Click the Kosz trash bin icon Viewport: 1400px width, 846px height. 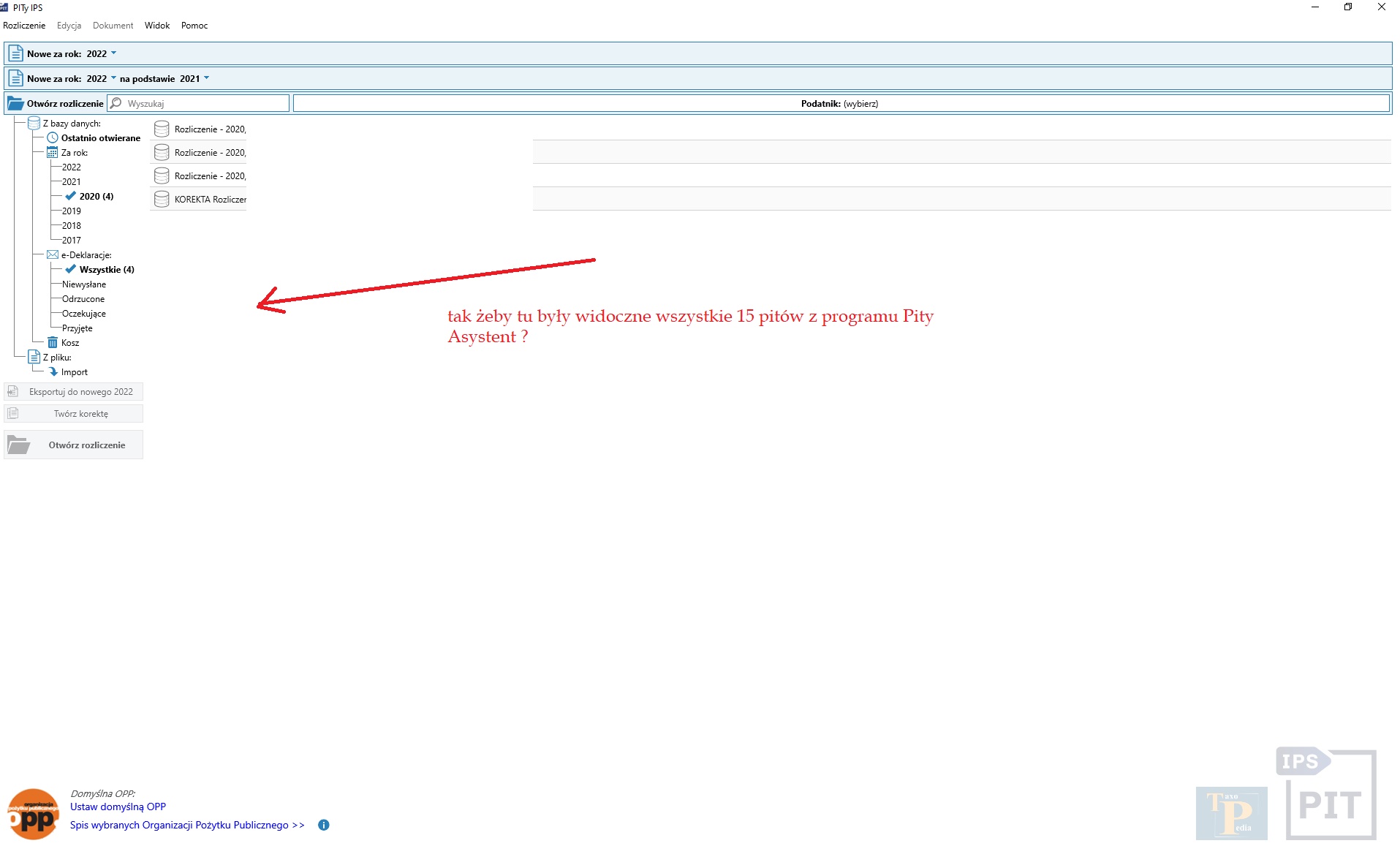click(x=53, y=342)
